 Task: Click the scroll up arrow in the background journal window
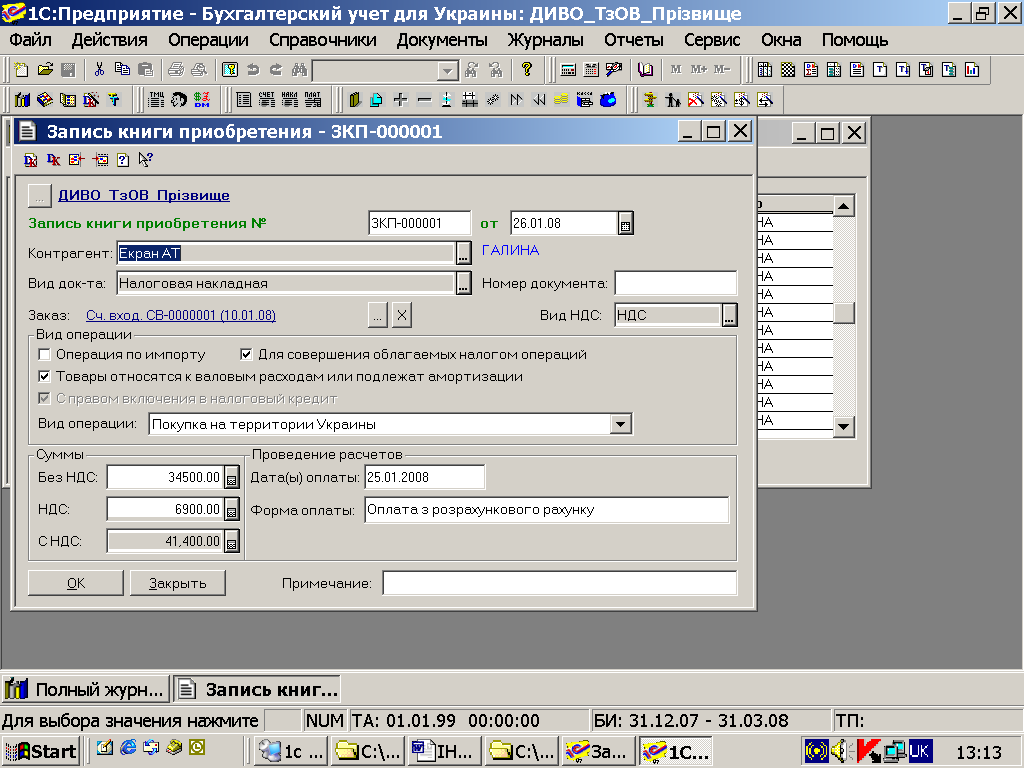pyautogui.click(x=844, y=206)
